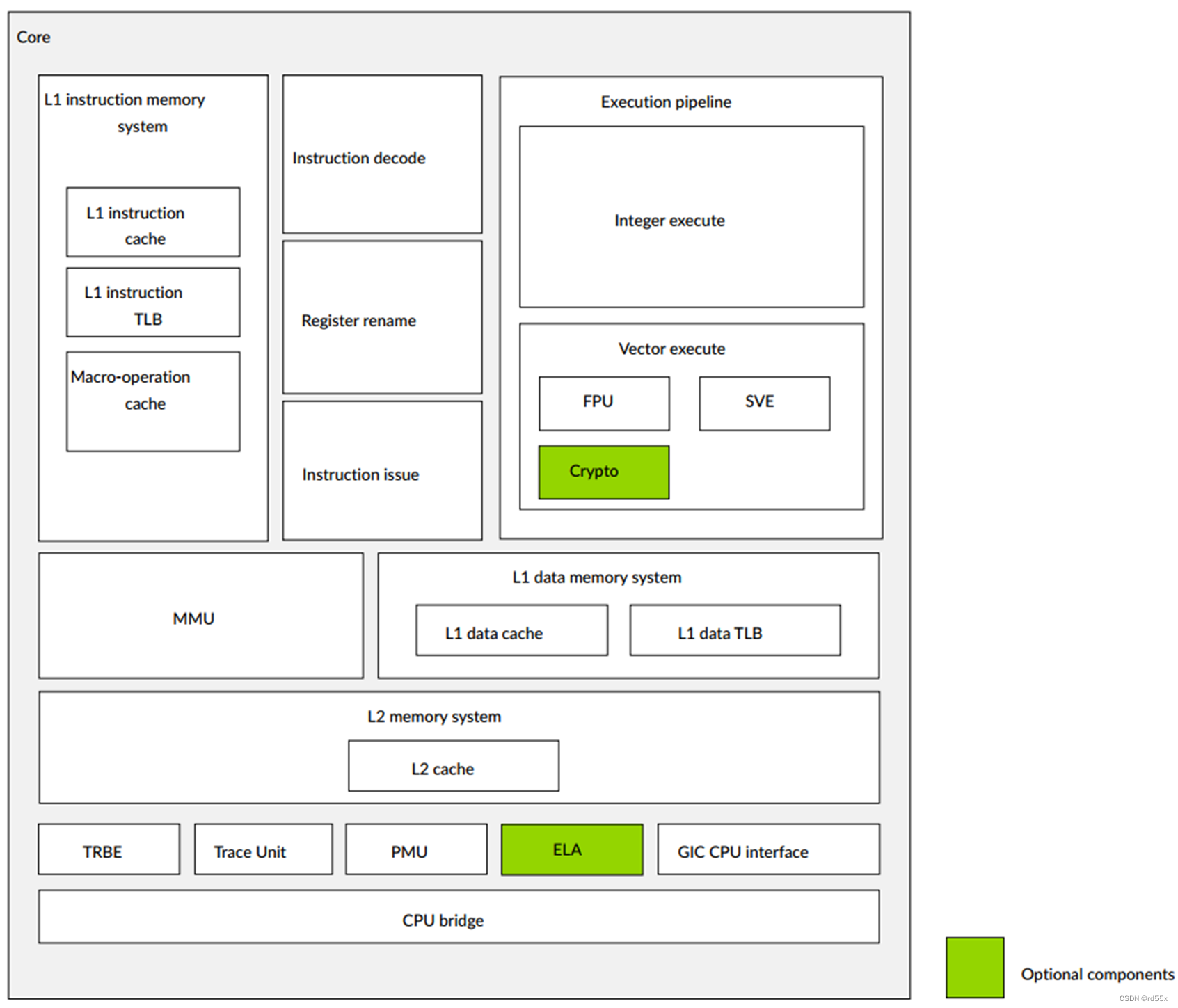Viewport: 1178px width, 1008px height.
Task: Click the Integer execute block
Action: pyautogui.click(x=692, y=219)
